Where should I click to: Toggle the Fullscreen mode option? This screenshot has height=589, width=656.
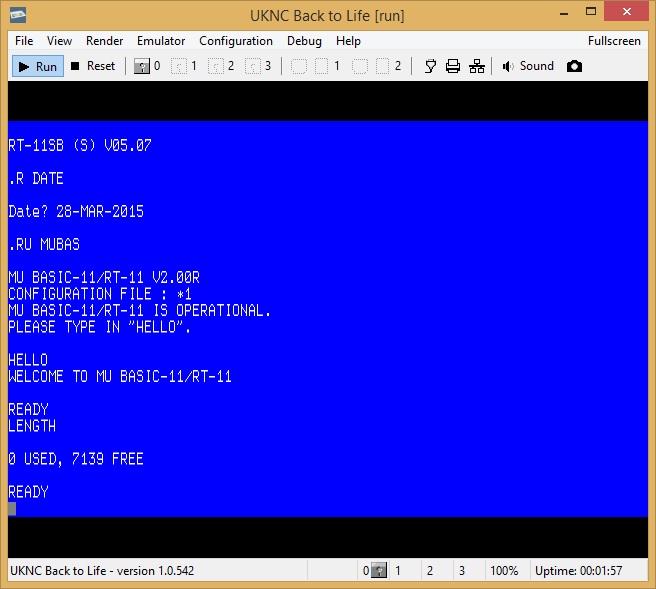tap(614, 41)
